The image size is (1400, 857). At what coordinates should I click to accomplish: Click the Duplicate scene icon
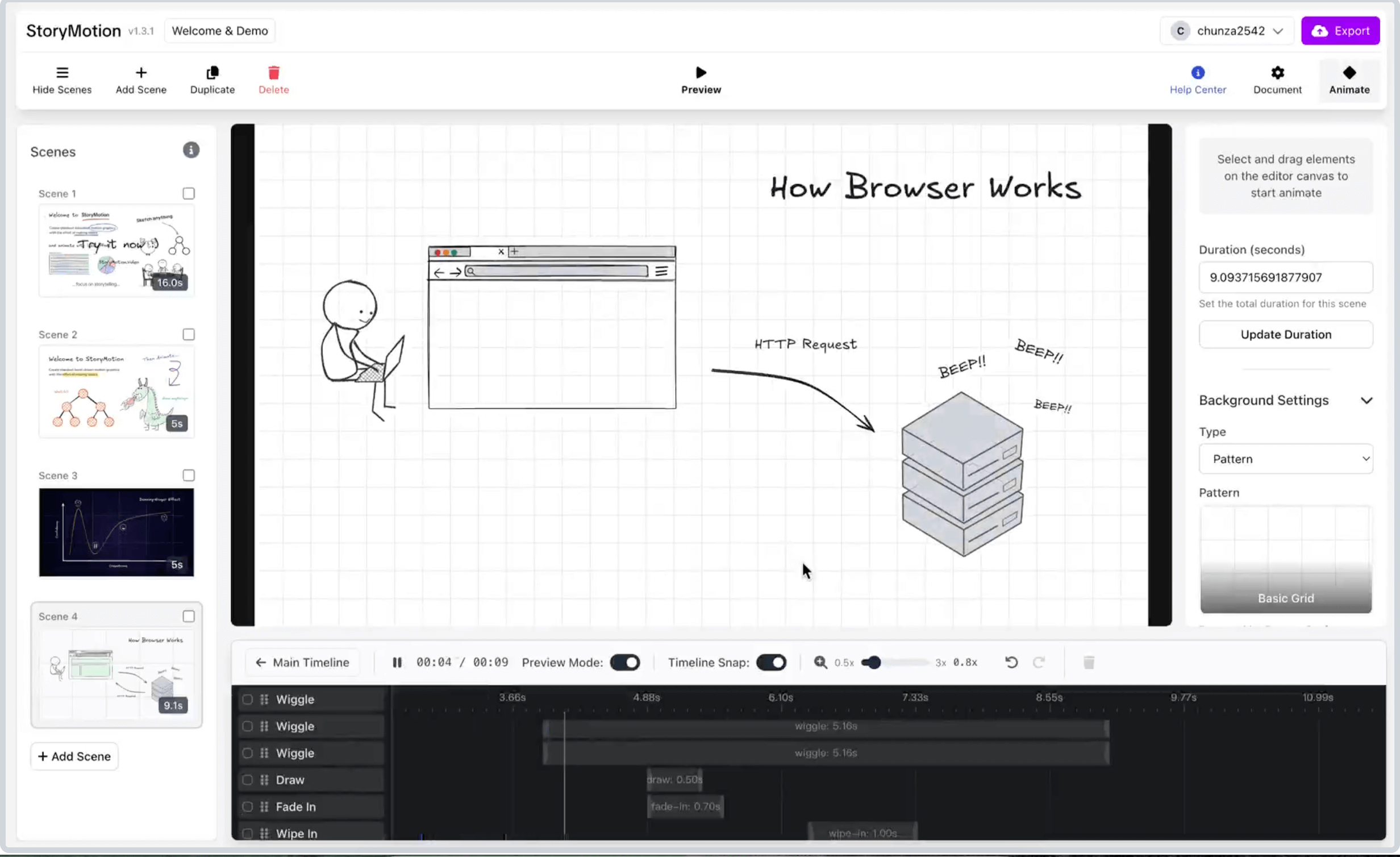pos(212,73)
